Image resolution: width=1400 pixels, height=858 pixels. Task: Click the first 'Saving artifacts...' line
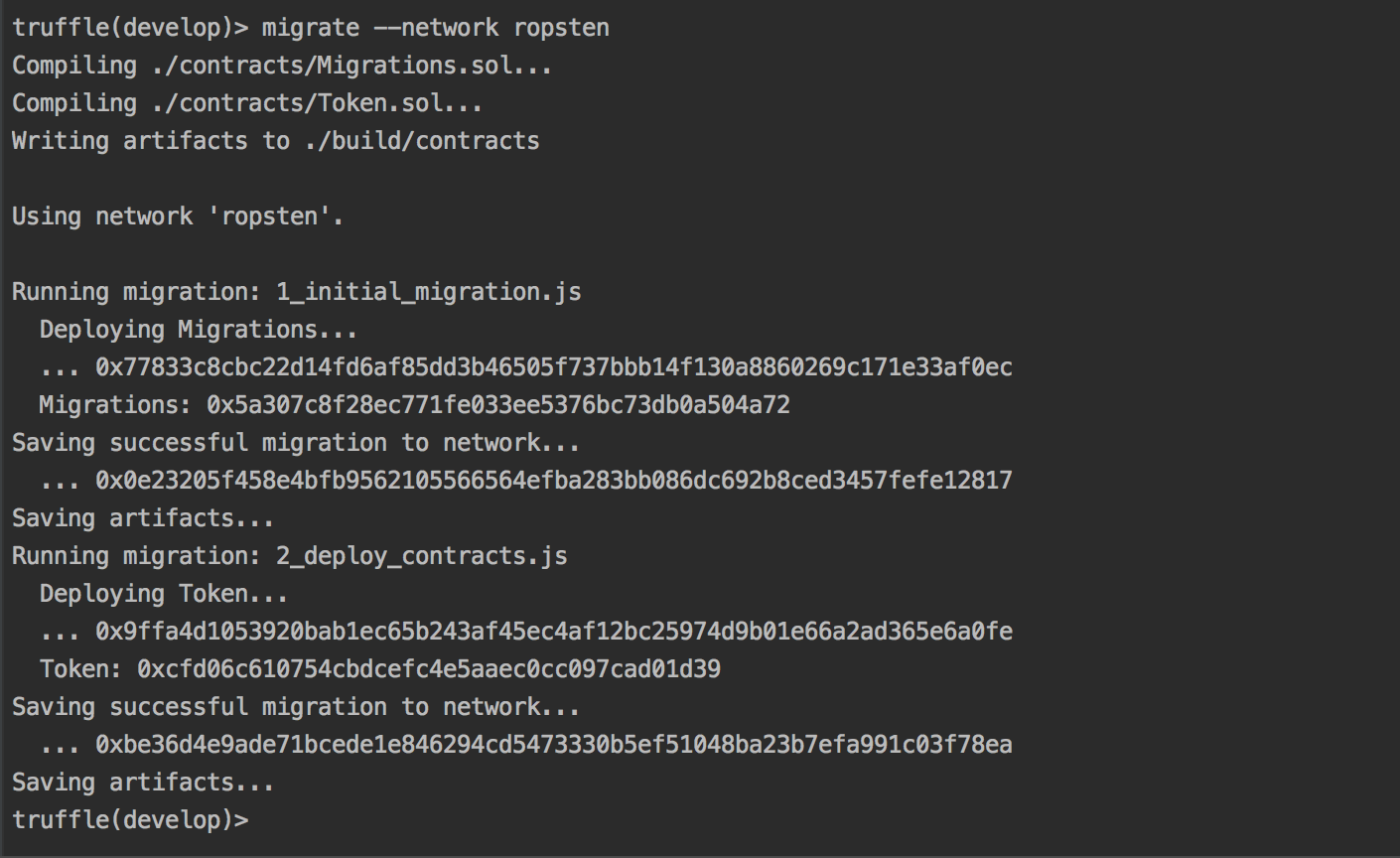[x=142, y=518]
